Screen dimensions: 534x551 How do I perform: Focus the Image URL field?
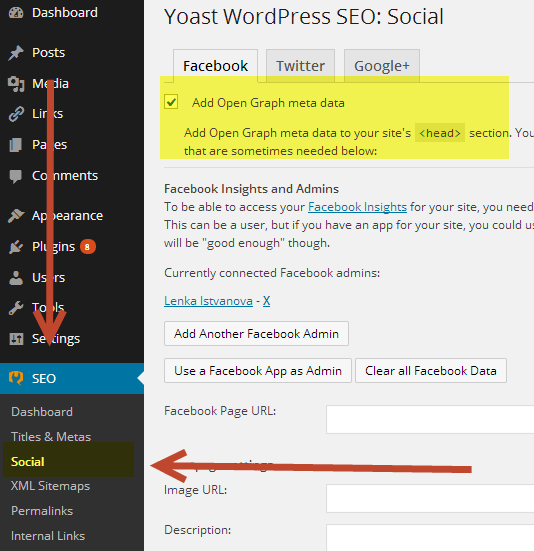[430, 499]
